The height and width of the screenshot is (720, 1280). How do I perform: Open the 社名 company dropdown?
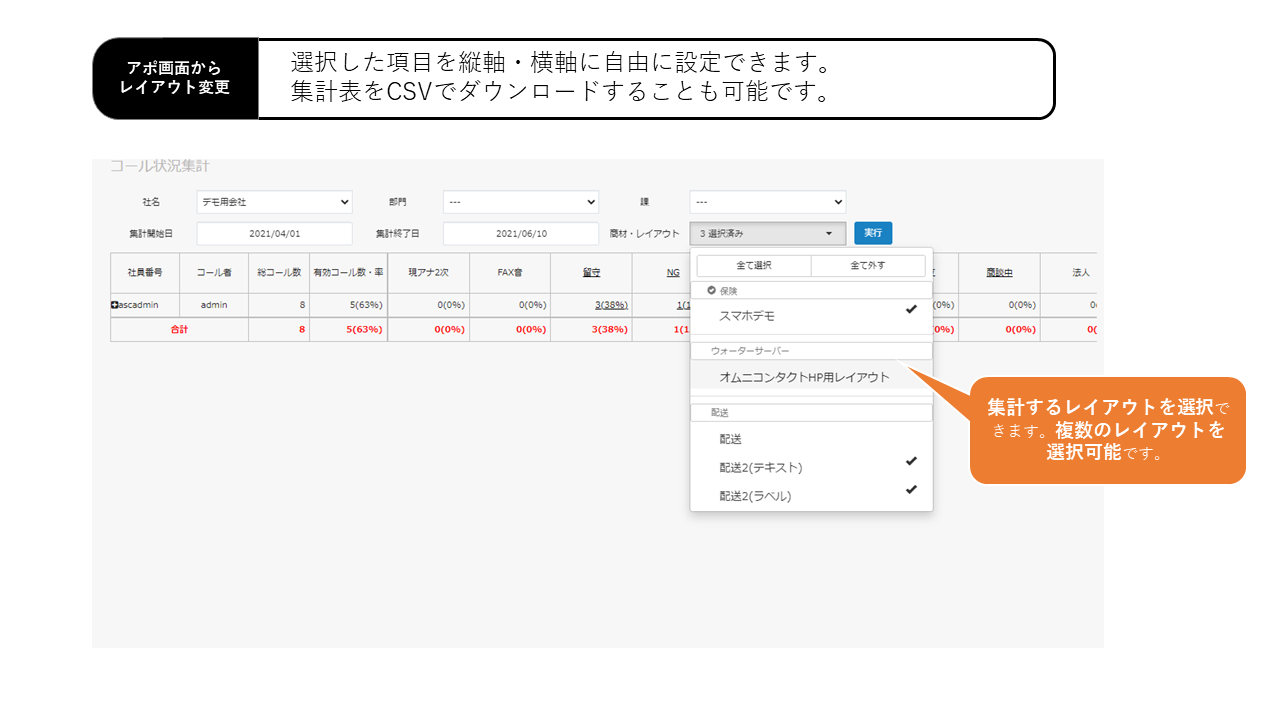click(274, 202)
